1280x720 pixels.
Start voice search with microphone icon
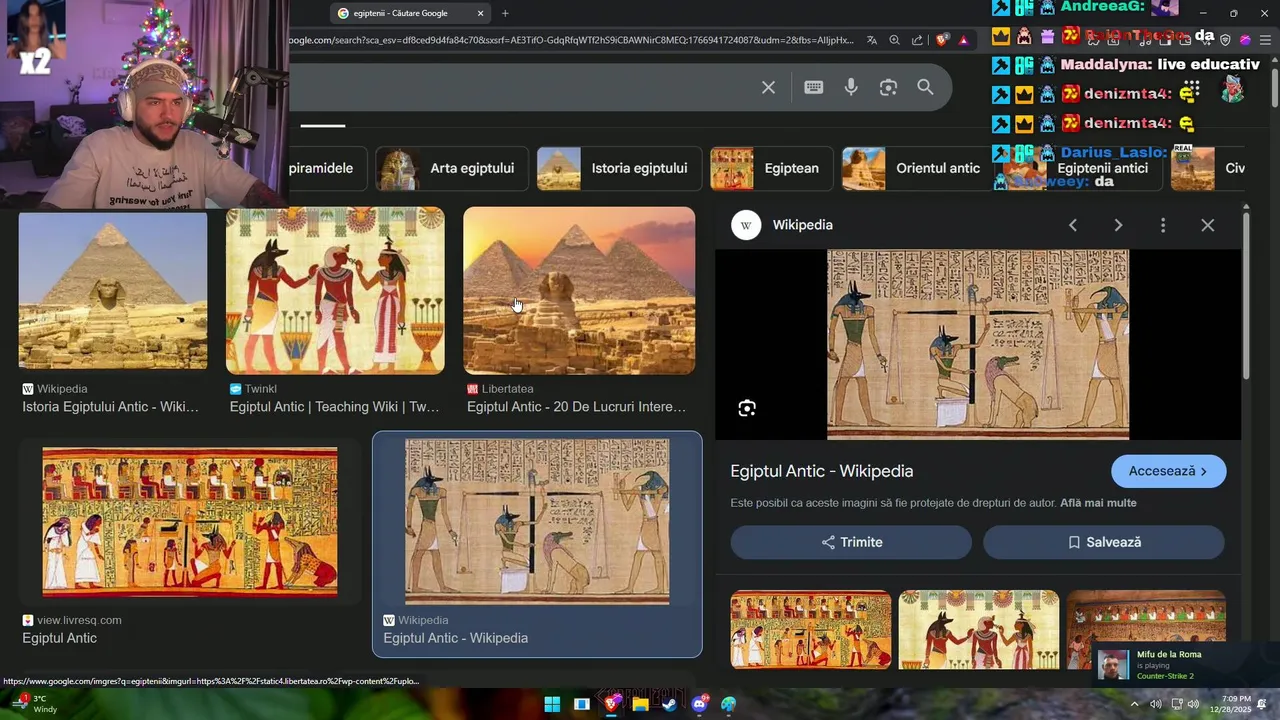[851, 87]
